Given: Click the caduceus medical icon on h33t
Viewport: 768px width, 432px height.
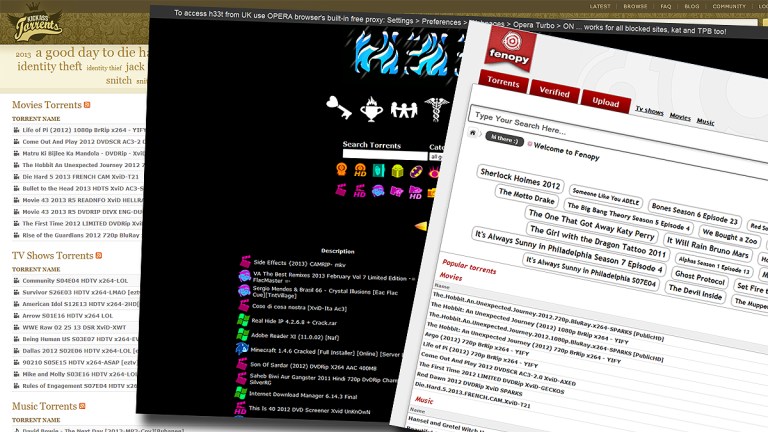Looking at the screenshot, I should click(435, 109).
